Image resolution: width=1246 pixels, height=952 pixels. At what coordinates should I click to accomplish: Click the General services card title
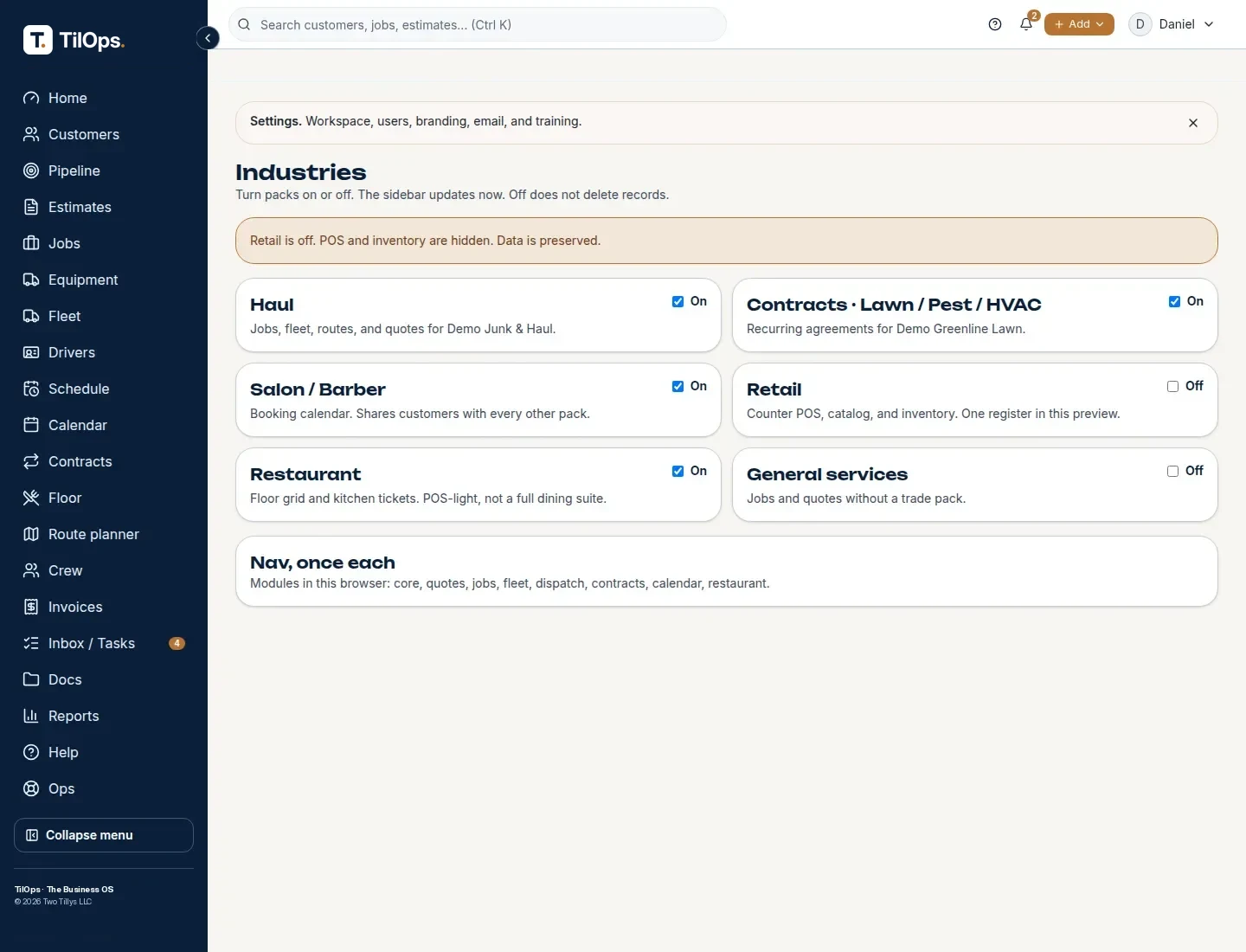[827, 474]
